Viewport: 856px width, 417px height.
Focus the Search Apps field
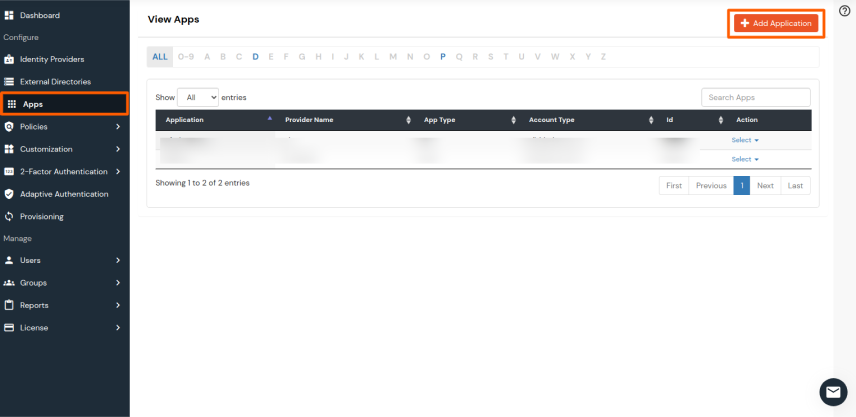[x=756, y=97]
